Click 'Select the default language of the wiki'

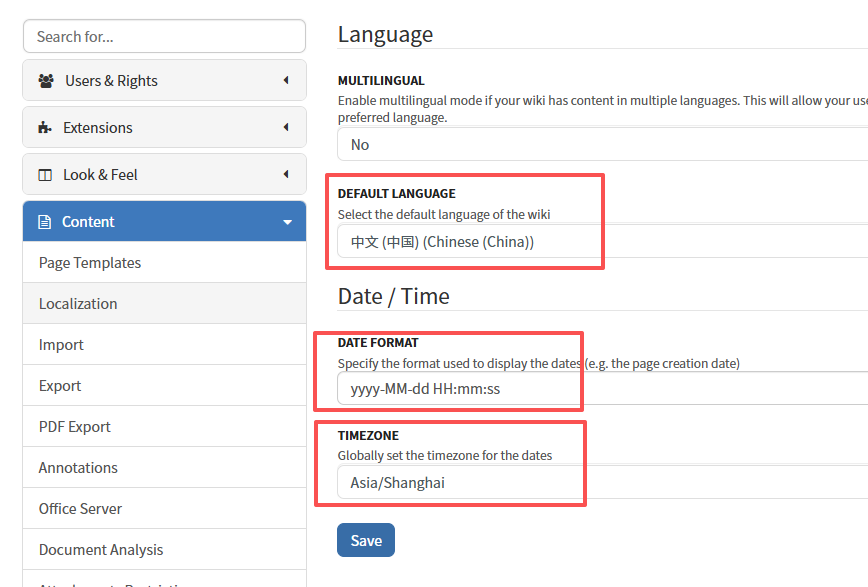coord(444,214)
